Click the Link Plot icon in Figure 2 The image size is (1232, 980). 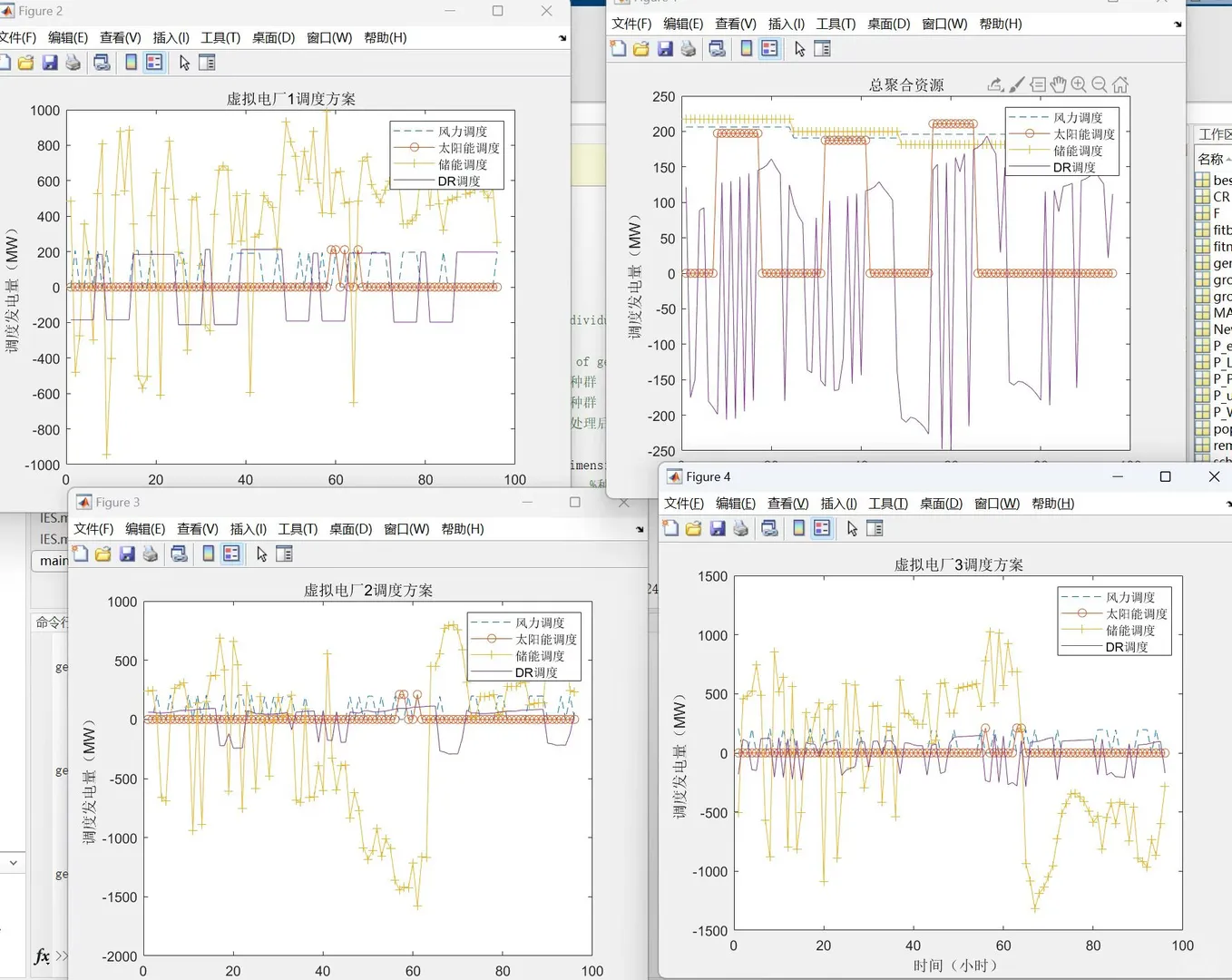tap(103, 63)
